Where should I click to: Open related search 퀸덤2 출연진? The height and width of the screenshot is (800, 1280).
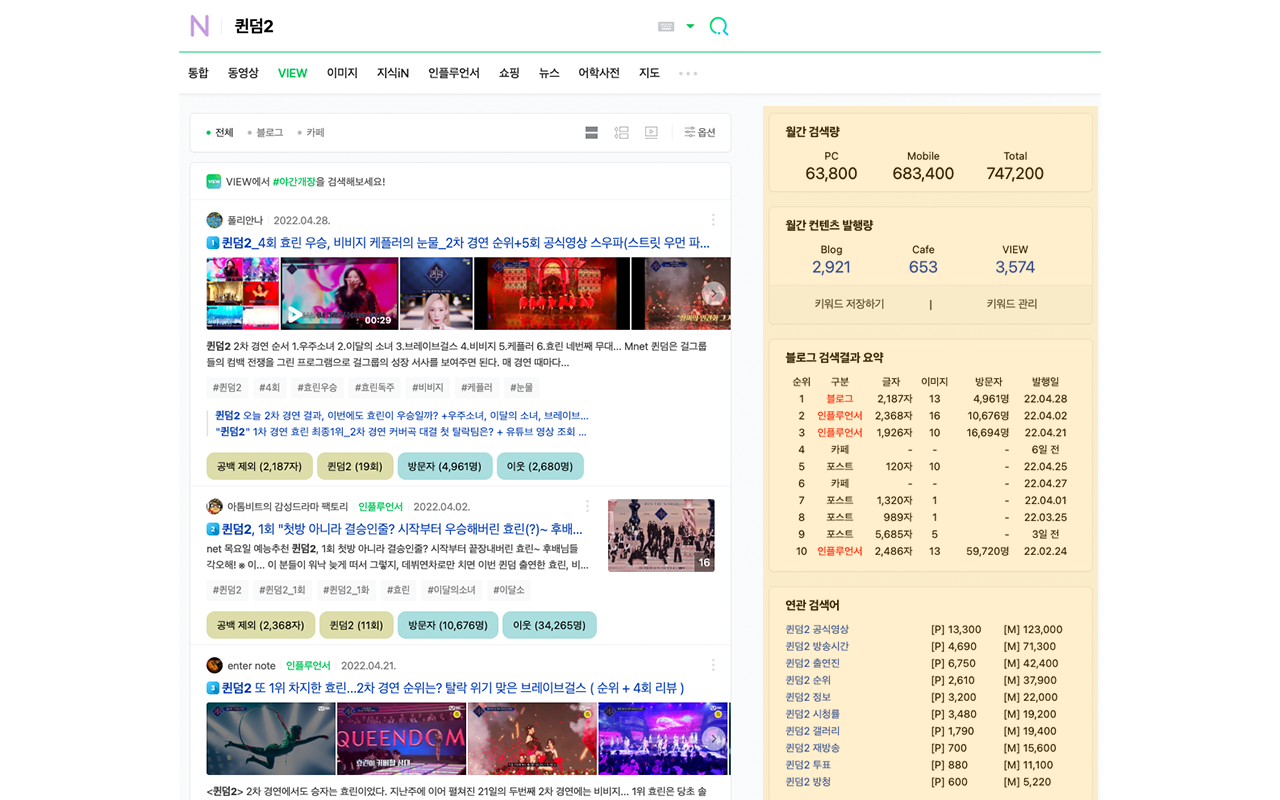(x=812, y=664)
